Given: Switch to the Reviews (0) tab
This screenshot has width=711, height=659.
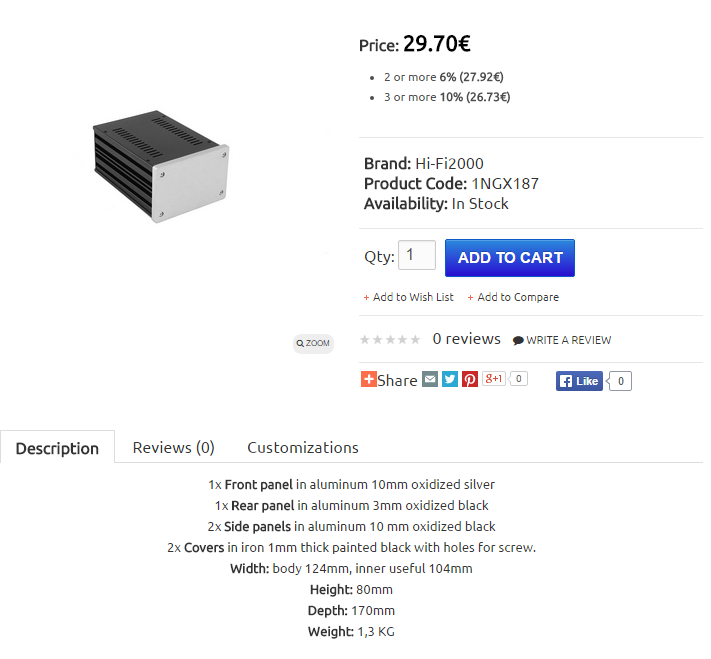Looking at the screenshot, I should point(173,448).
